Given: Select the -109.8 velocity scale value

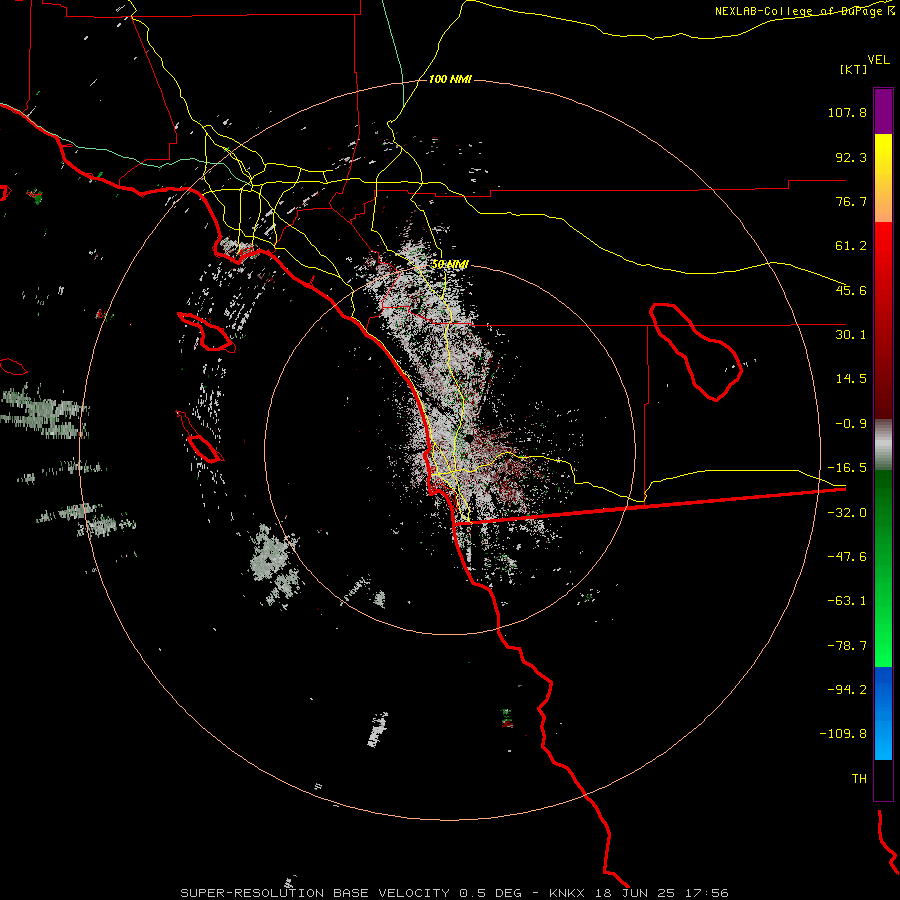Looking at the screenshot, I should point(843,734).
